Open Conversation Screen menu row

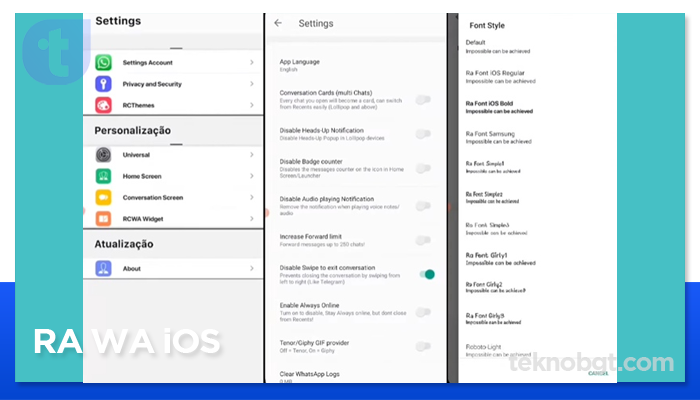(173, 197)
